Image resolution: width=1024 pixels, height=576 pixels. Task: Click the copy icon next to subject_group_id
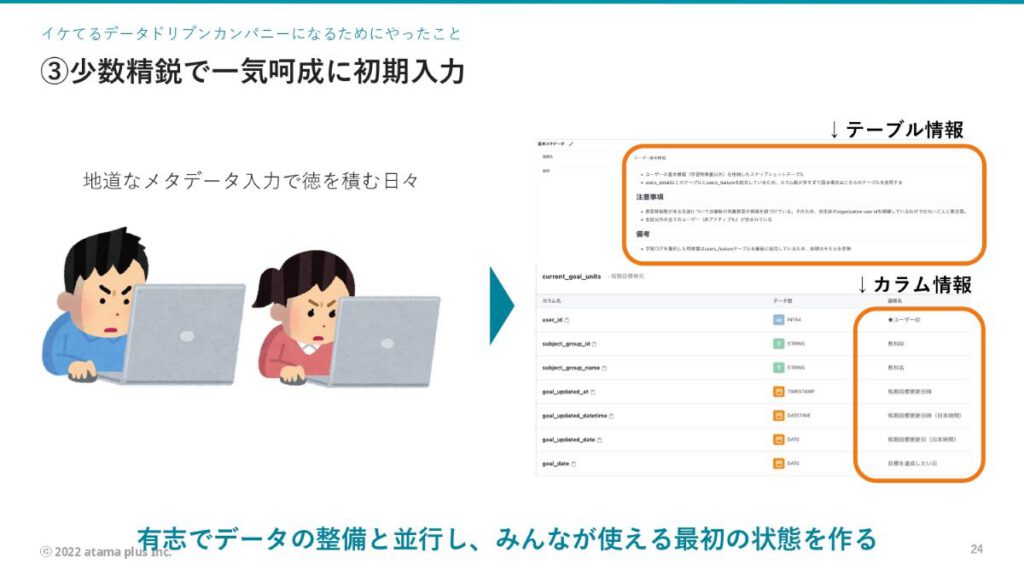tap(595, 344)
